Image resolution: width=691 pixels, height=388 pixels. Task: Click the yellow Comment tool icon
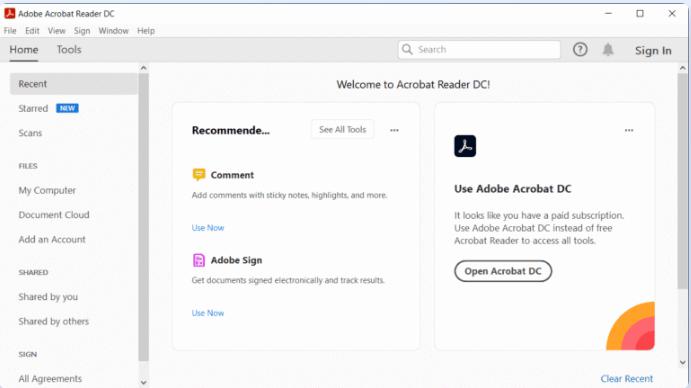199,175
